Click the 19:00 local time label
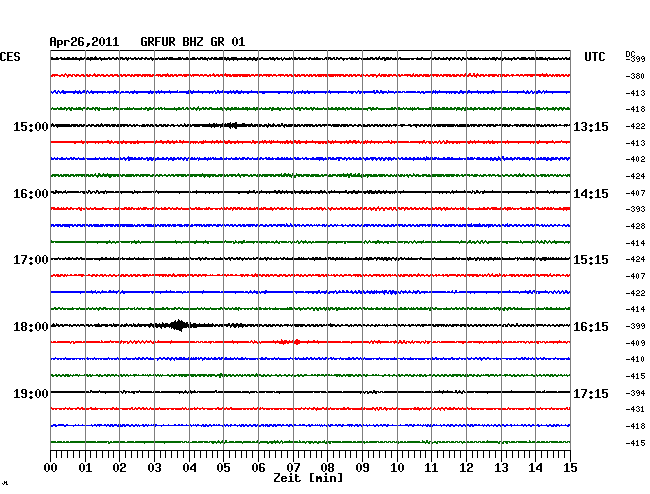The image size is (650, 494). (31, 393)
